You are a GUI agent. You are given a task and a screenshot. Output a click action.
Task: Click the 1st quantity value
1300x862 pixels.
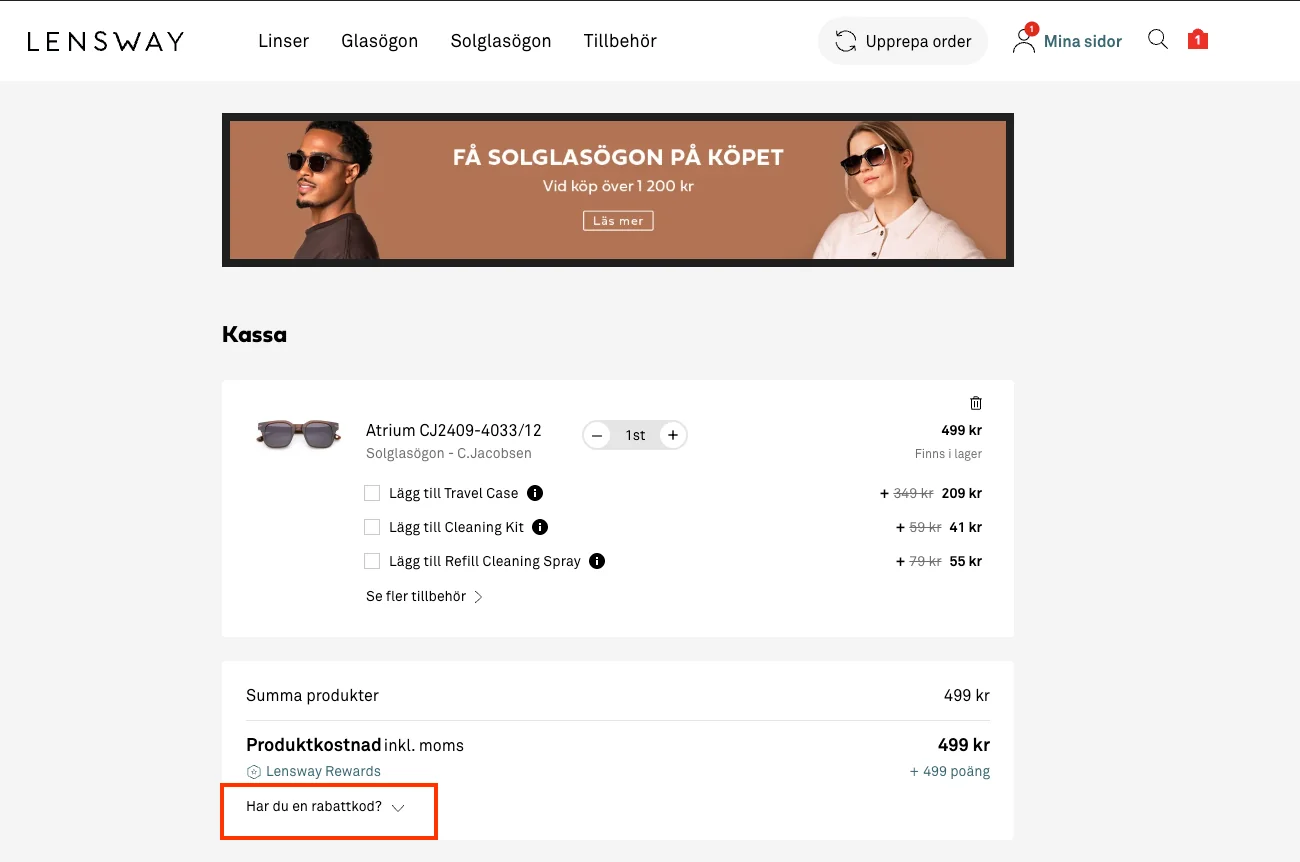coord(635,435)
